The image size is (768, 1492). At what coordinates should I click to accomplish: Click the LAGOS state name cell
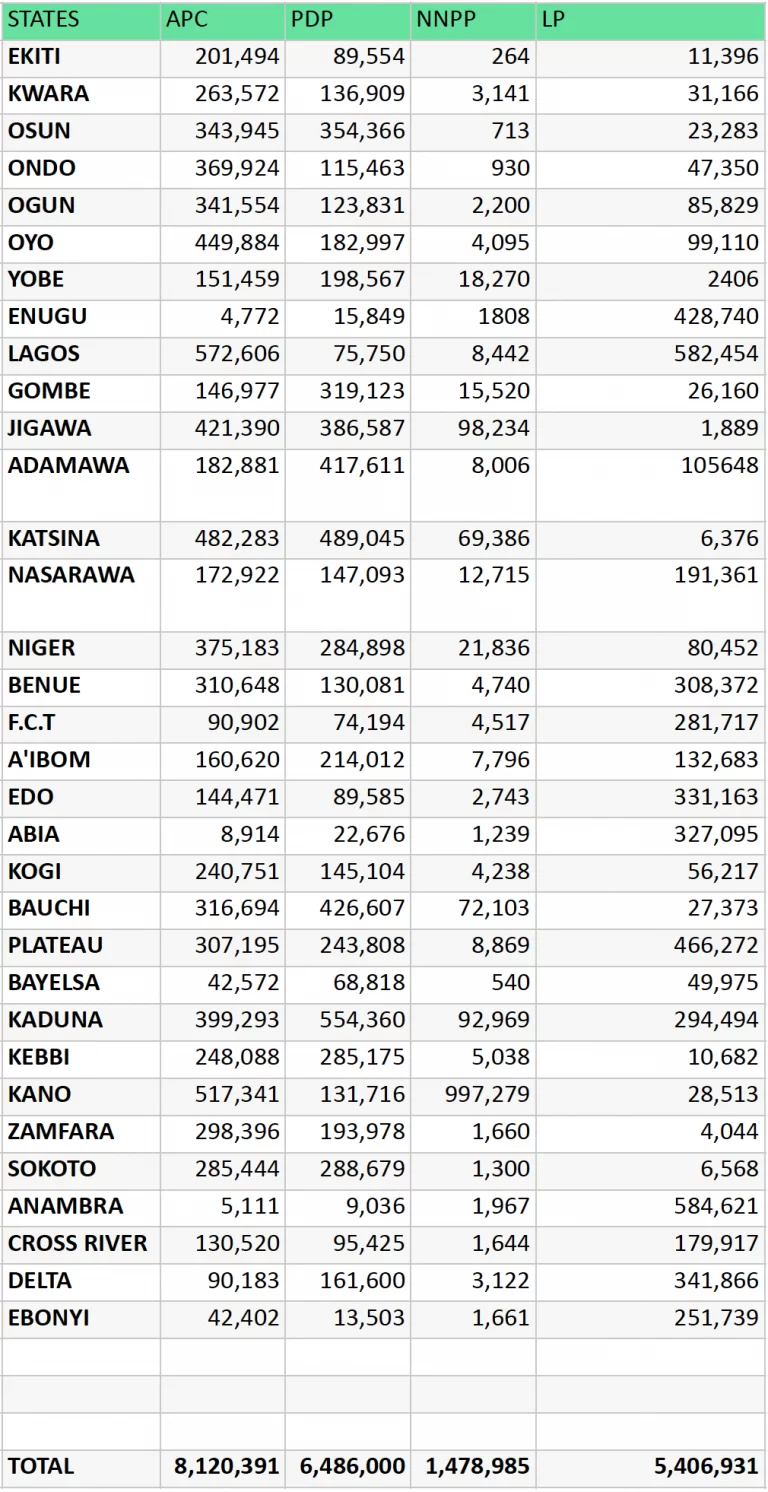[x=80, y=354]
